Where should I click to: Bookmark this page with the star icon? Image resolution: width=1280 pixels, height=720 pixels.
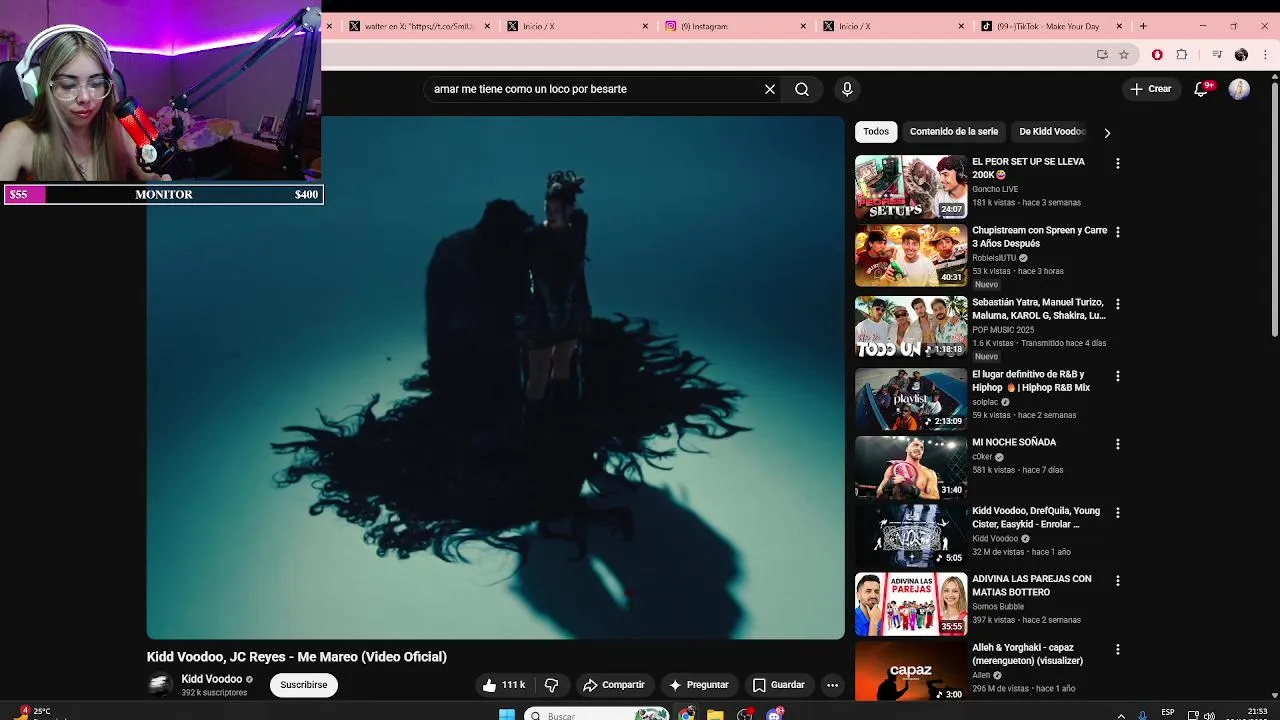tap(1124, 54)
